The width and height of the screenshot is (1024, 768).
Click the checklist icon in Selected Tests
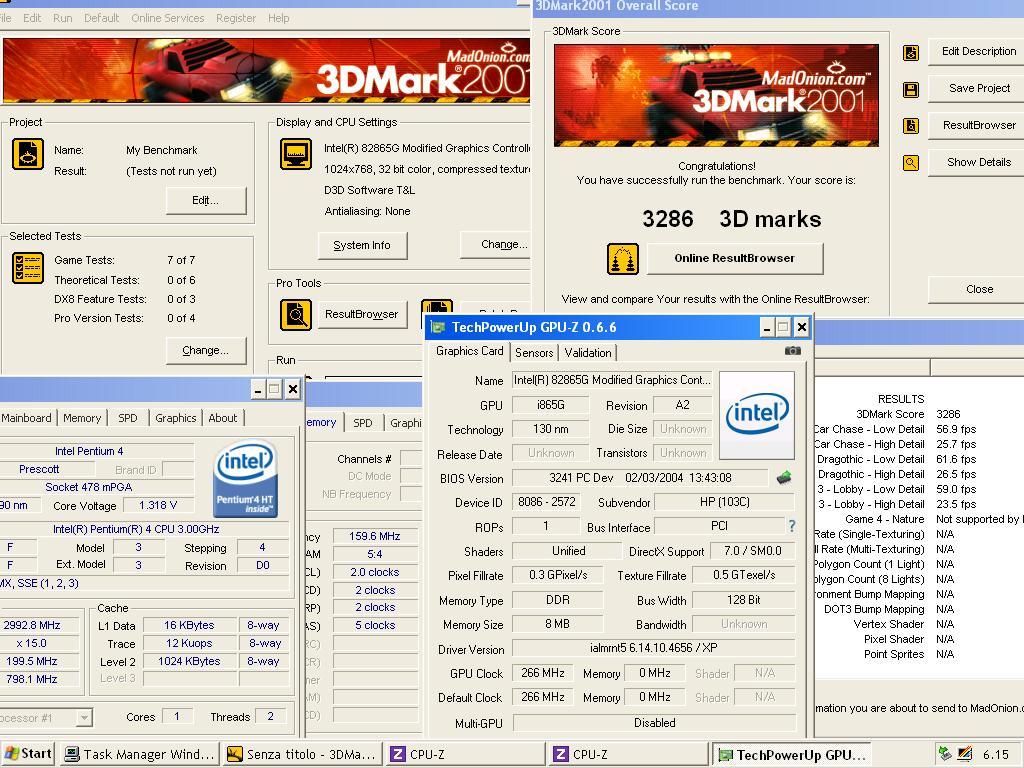coord(28,268)
